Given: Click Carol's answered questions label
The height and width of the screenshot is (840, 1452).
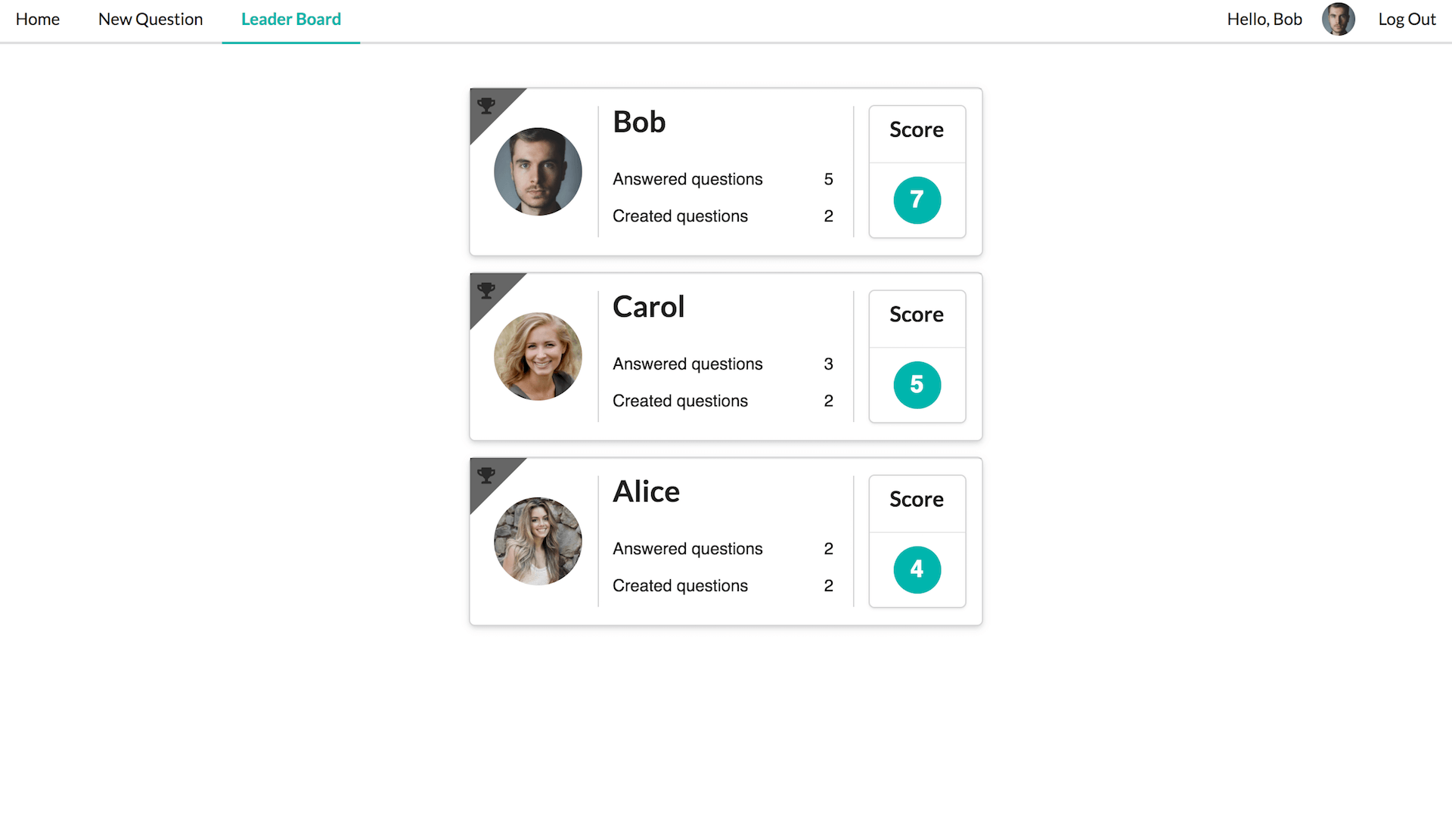Looking at the screenshot, I should tap(688, 364).
